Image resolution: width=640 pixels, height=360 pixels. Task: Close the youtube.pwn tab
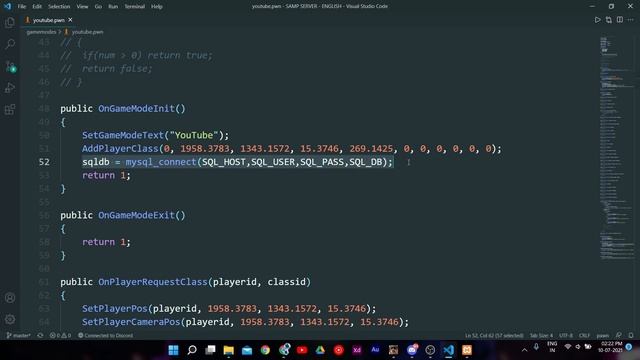coord(70,20)
